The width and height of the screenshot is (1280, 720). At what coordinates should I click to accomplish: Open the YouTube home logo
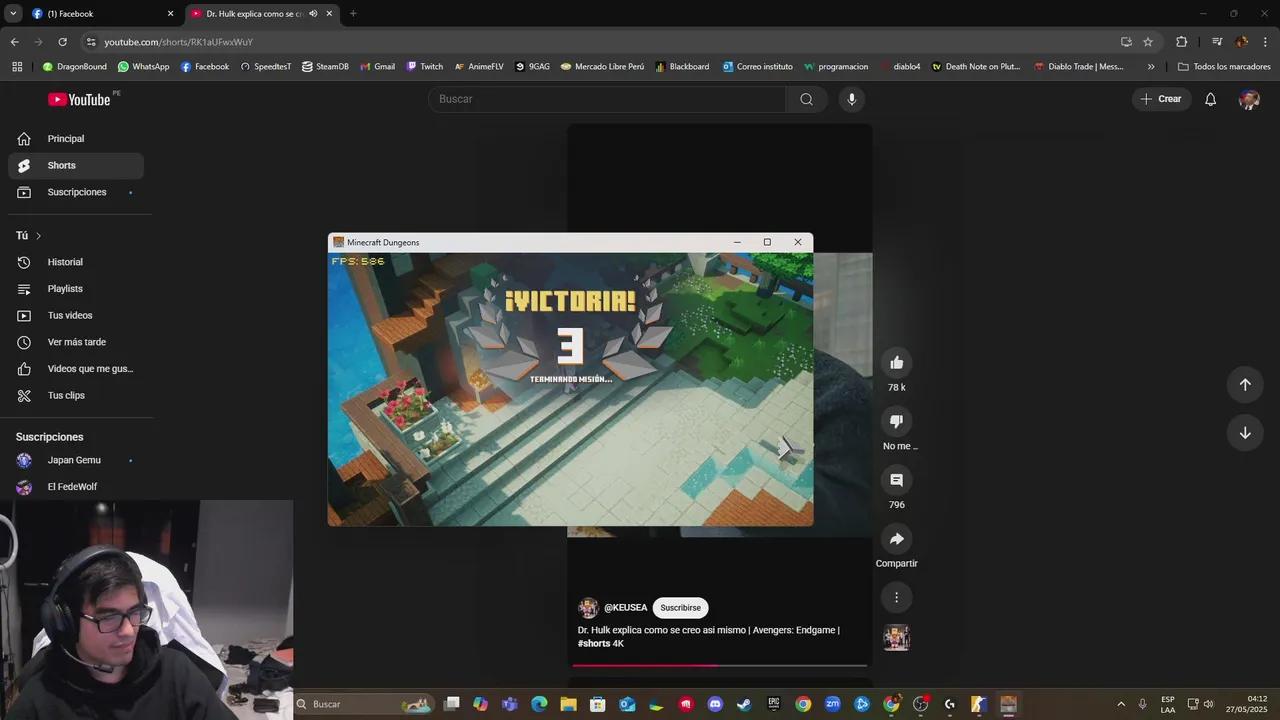tap(79, 99)
